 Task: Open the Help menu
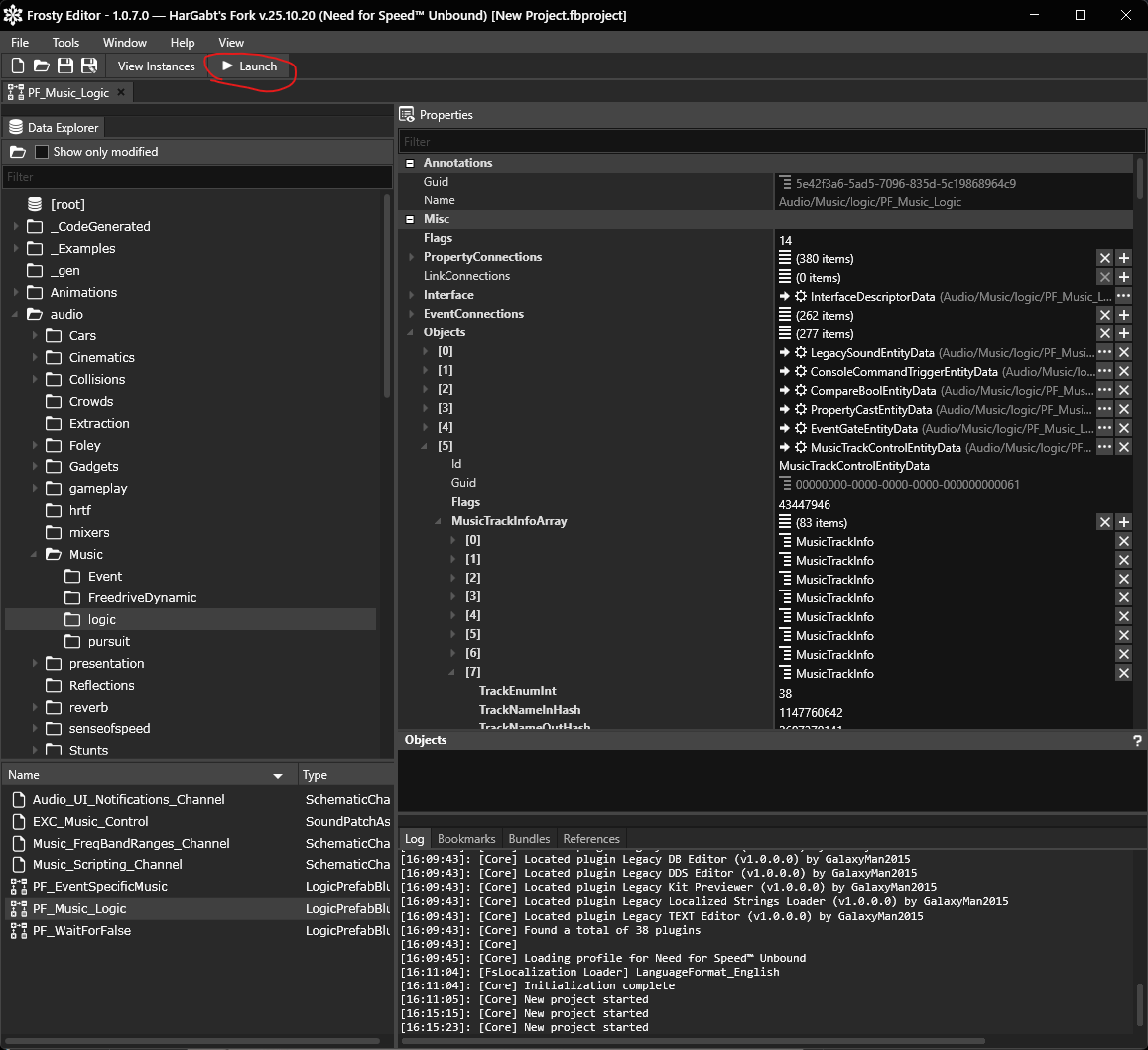tap(183, 43)
